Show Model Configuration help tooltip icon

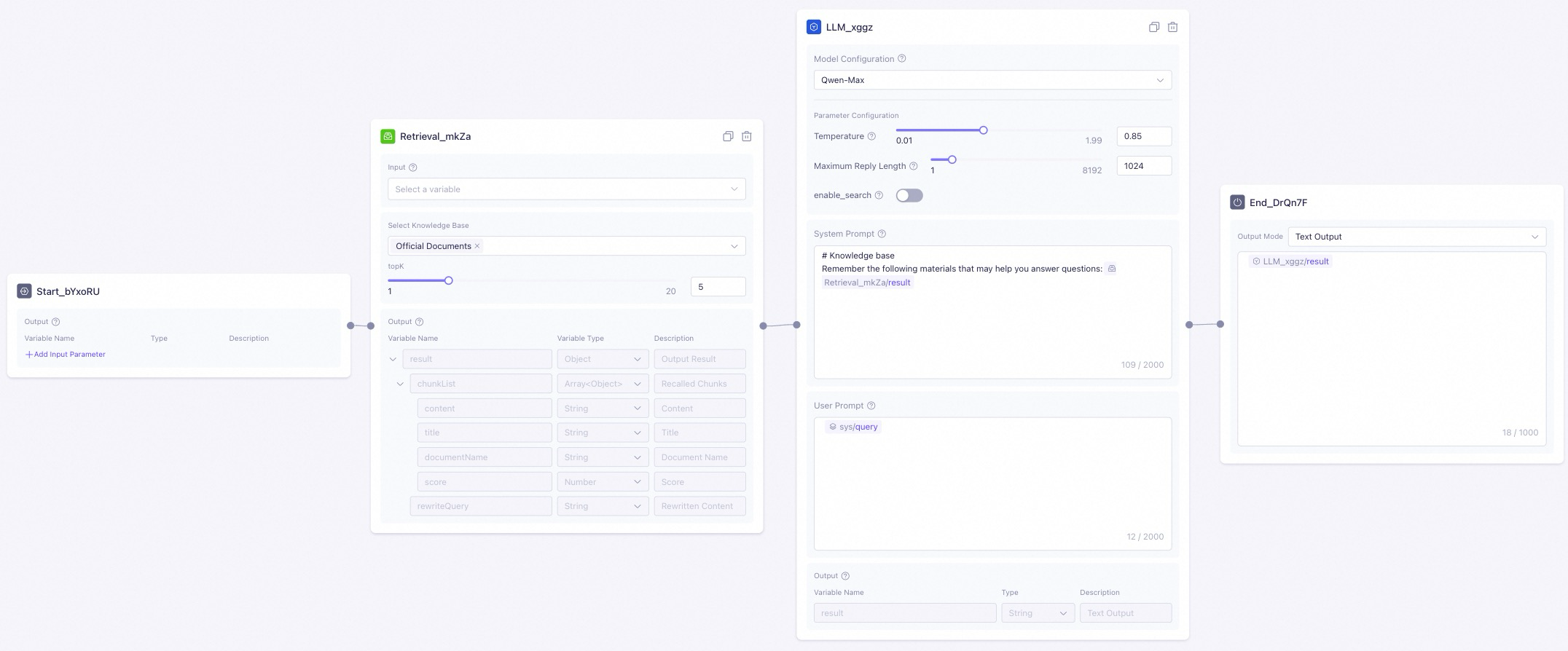[x=902, y=59]
